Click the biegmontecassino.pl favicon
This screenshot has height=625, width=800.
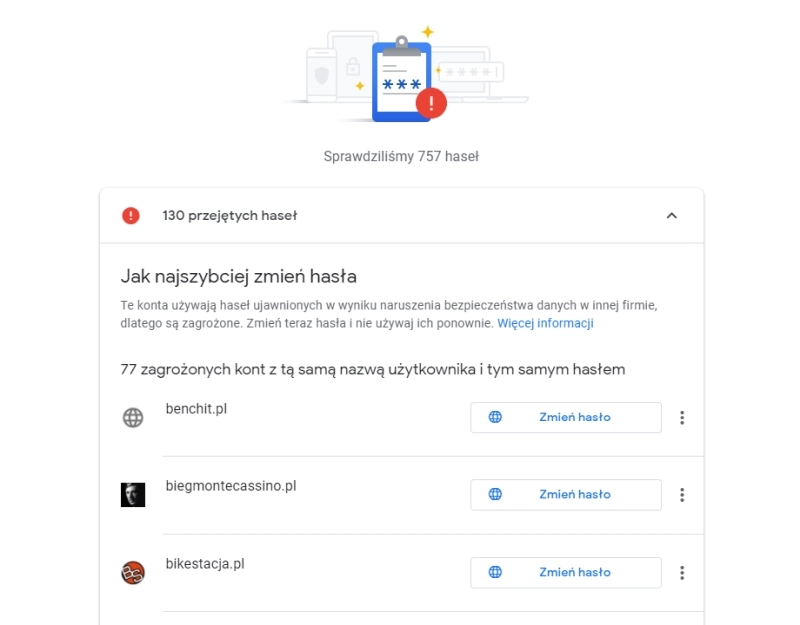[x=133, y=494]
